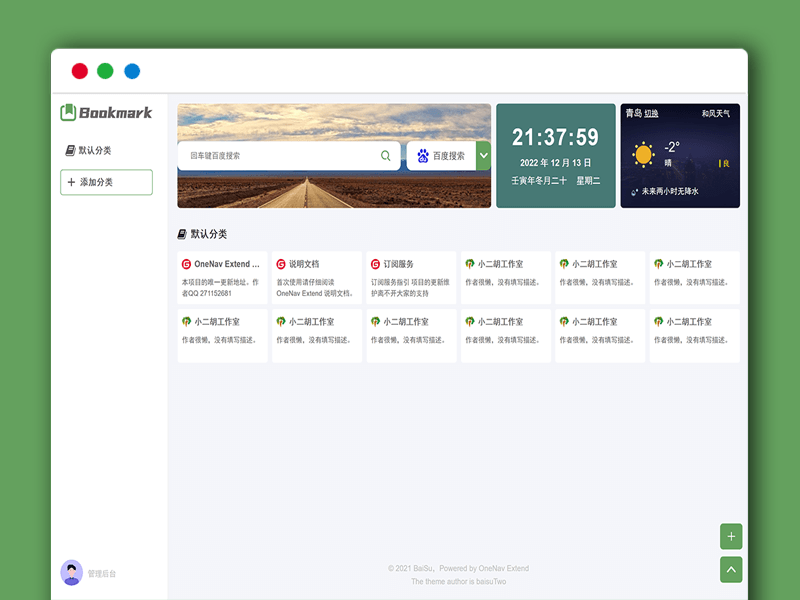Screen dimensions: 800x600
Task: Click the 添加分类 button
Action: [x=106, y=182]
